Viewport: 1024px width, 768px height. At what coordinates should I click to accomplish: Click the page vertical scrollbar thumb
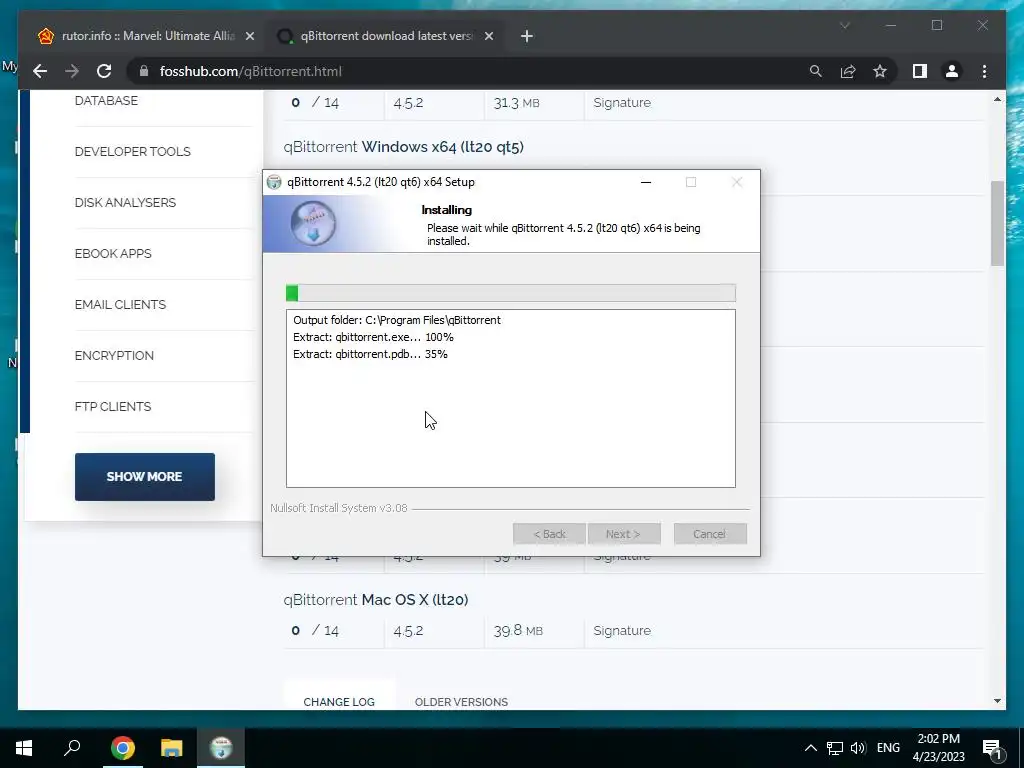coord(997,223)
